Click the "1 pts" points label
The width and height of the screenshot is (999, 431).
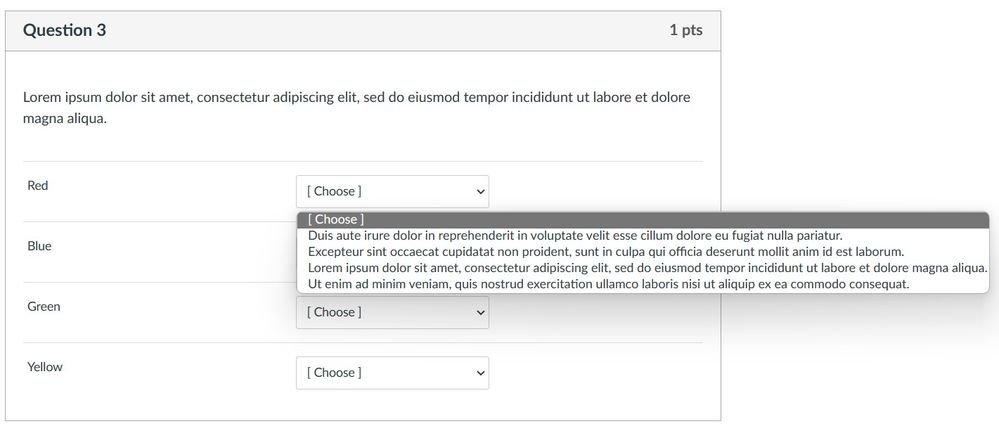(686, 31)
